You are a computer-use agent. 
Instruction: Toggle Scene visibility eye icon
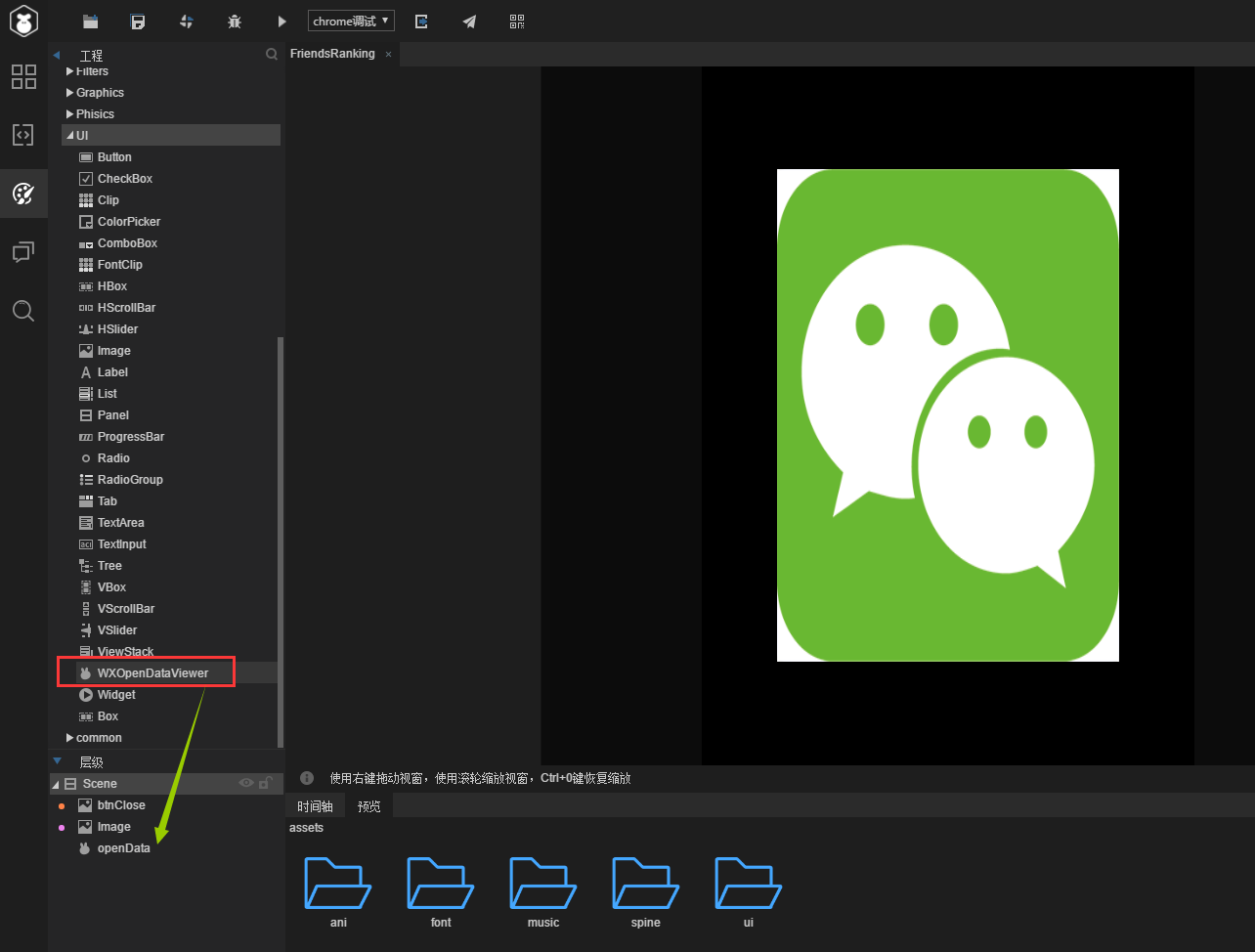click(x=246, y=783)
